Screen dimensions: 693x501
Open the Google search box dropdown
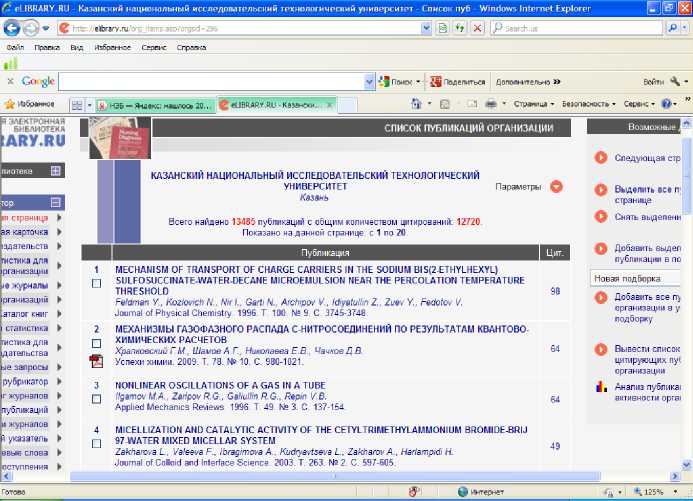[x=369, y=82]
